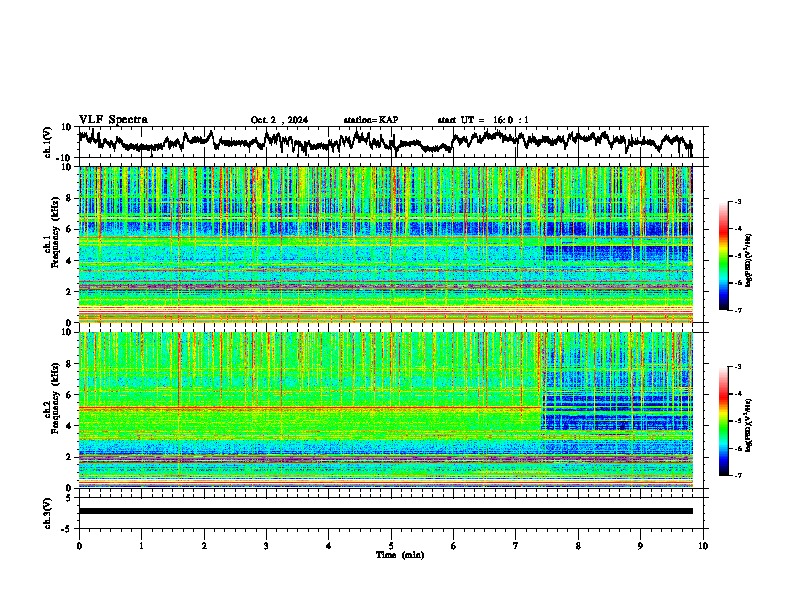Image resolution: width=792 pixels, height=612 pixels.
Task: Click the "-3" label on ch.1 color bar
Action: 737,202
